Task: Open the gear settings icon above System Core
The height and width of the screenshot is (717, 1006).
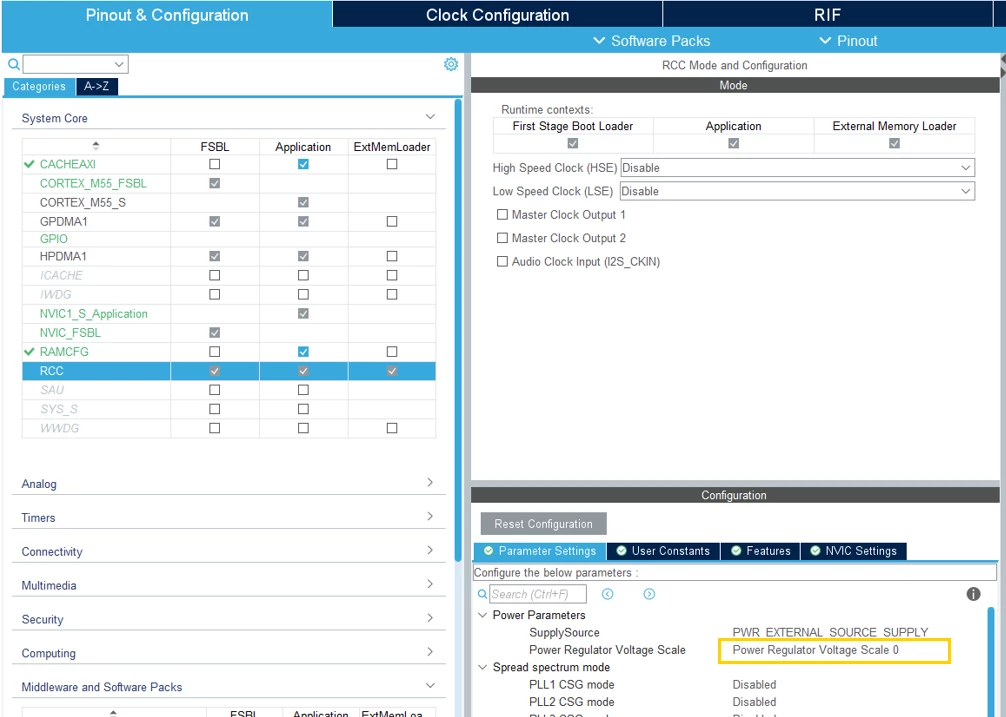Action: tap(451, 64)
